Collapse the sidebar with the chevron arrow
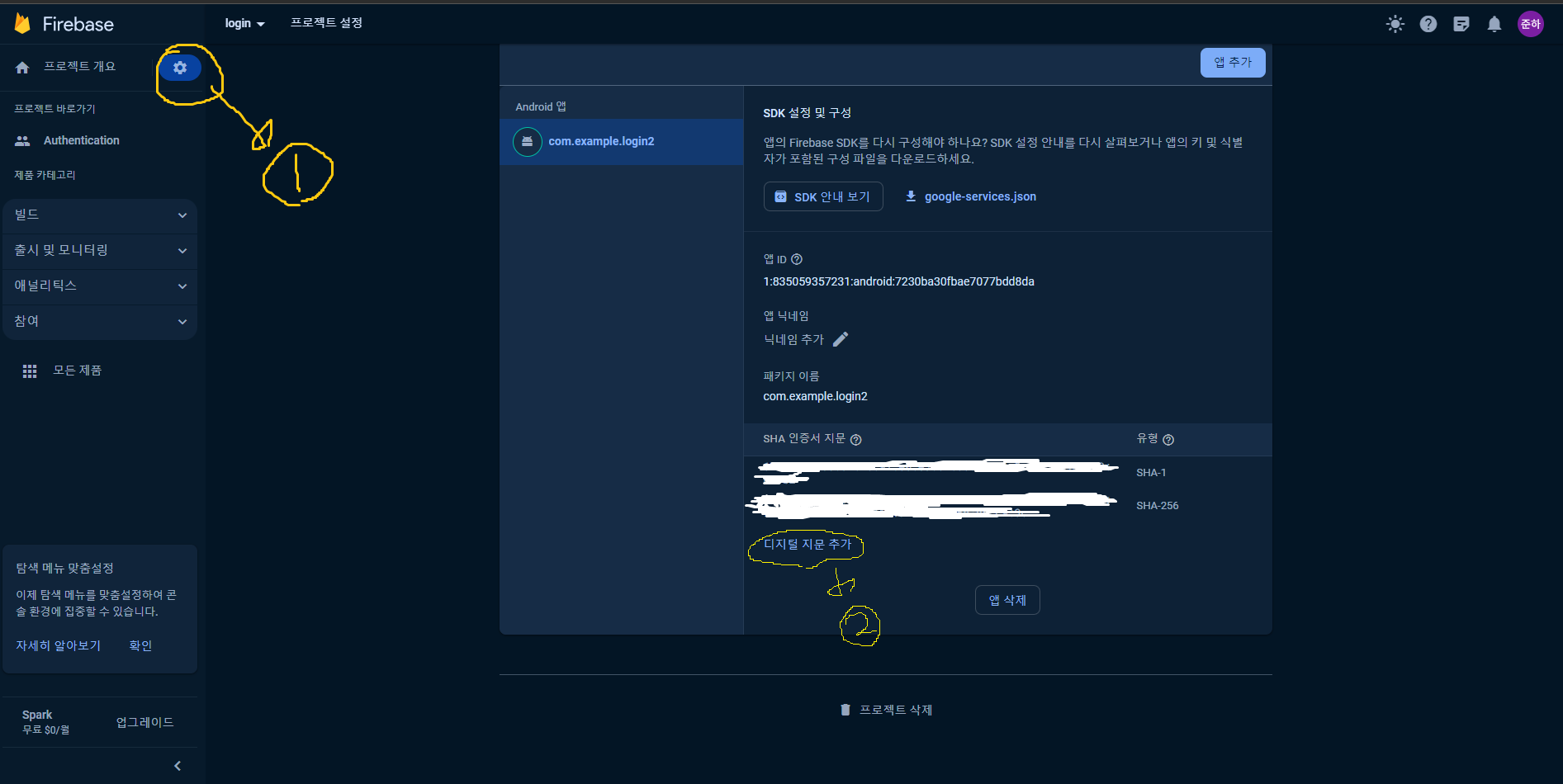1563x784 pixels. 178,766
